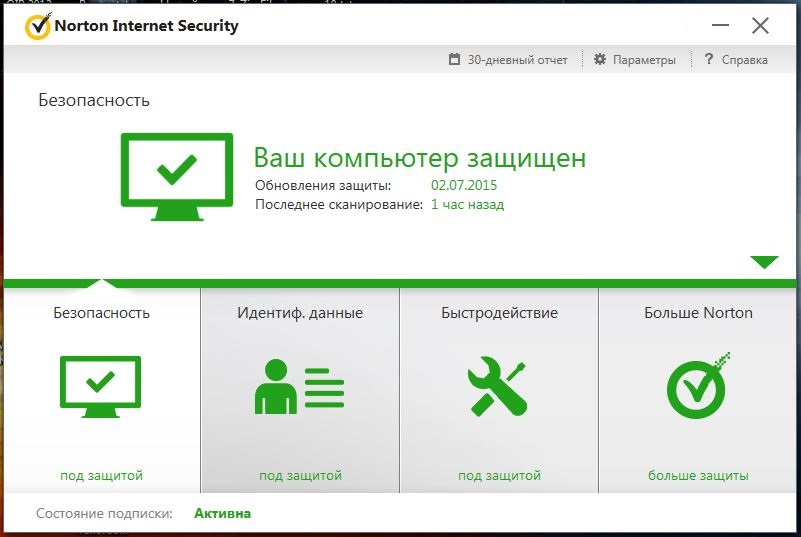Click the Активна subscription status link
The height and width of the screenshot is (537, 801).
pos(222,514)
